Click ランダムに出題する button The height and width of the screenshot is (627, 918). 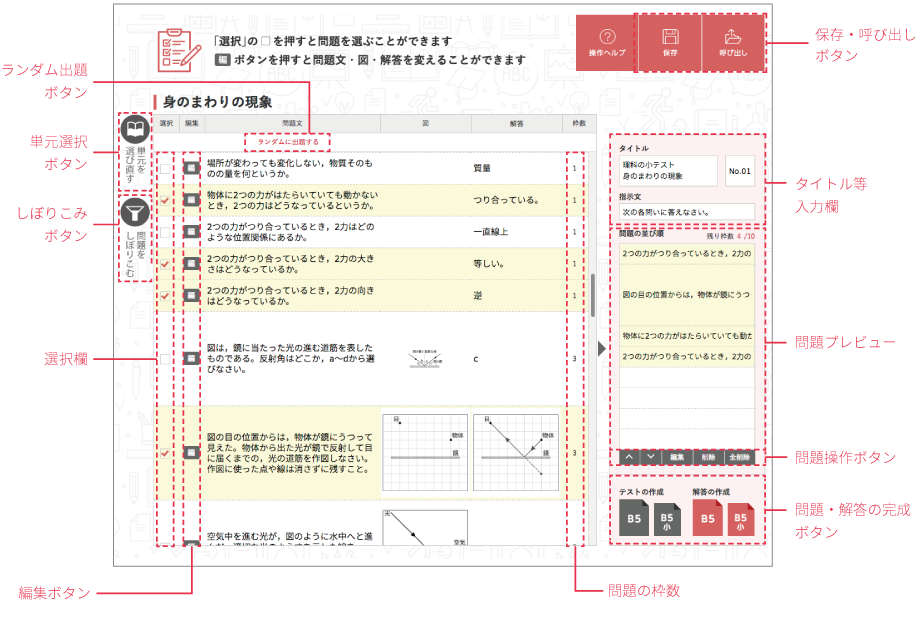click(x=288, y=142)
